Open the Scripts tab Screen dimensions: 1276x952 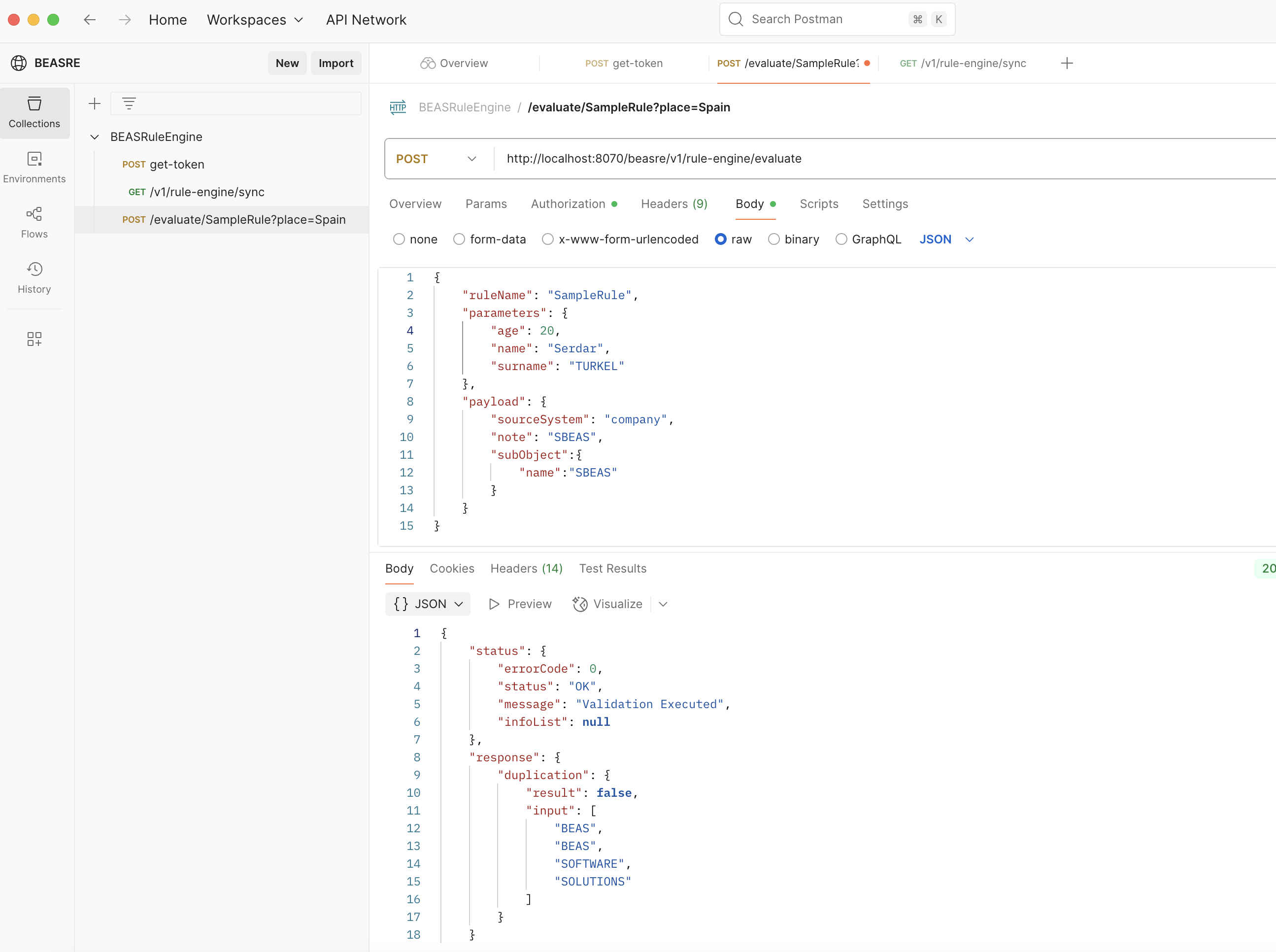point(819,204)
